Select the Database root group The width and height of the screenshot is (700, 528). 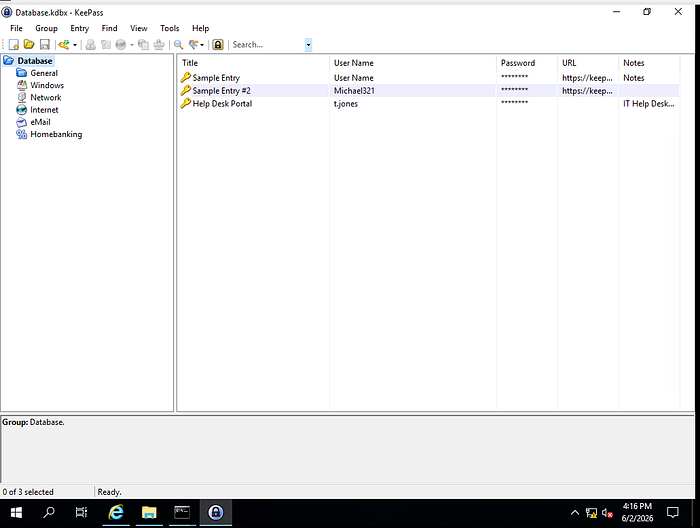(35, 61)
